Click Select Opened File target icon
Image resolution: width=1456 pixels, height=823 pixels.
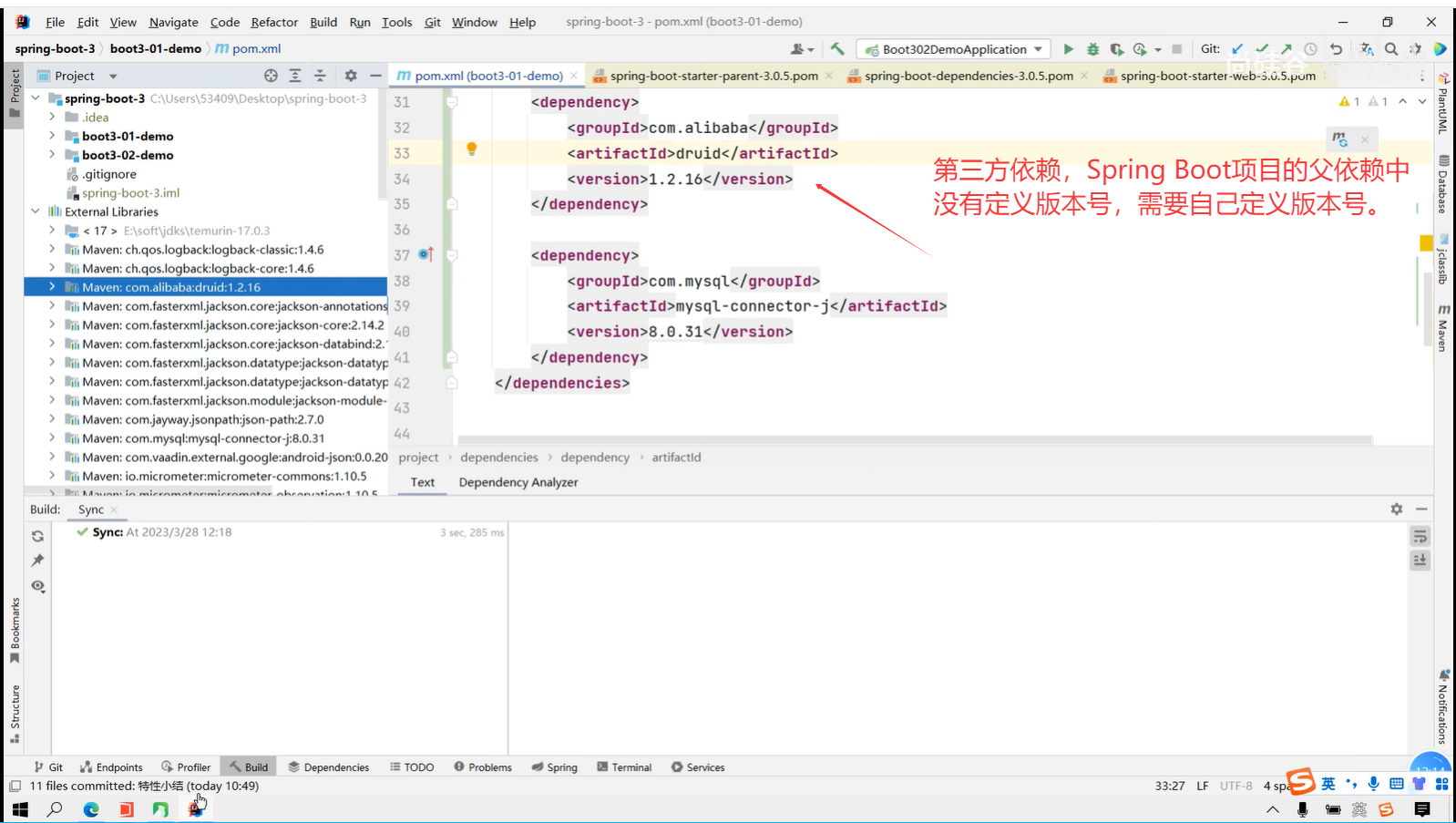(x=271, y=76)
